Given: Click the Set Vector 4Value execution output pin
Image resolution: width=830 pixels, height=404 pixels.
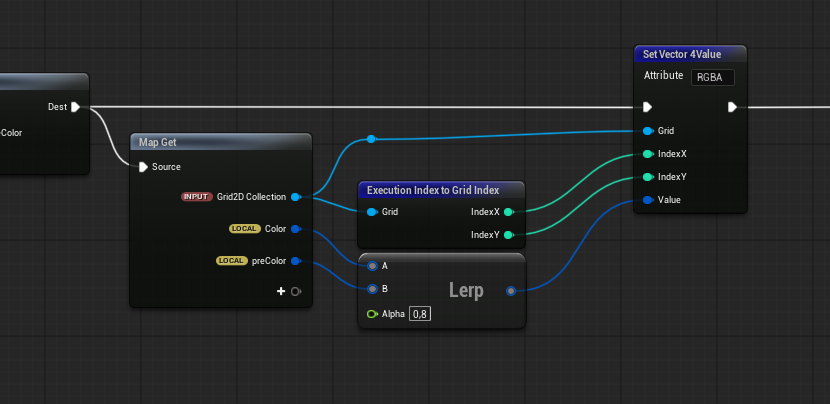Looking at the screenshot, I should point(733,107).
